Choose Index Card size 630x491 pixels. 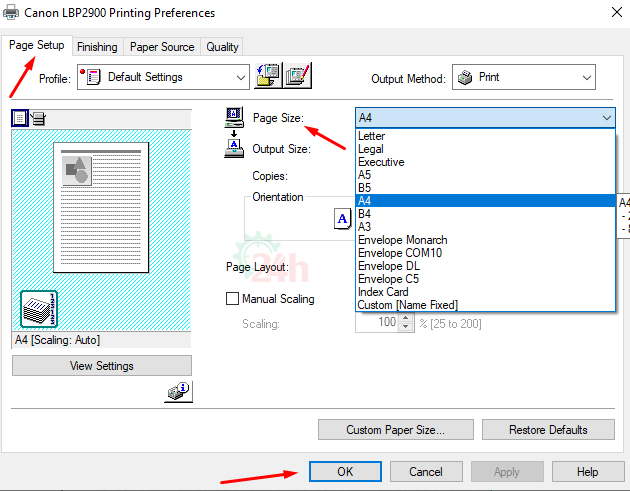pos(485,292)
